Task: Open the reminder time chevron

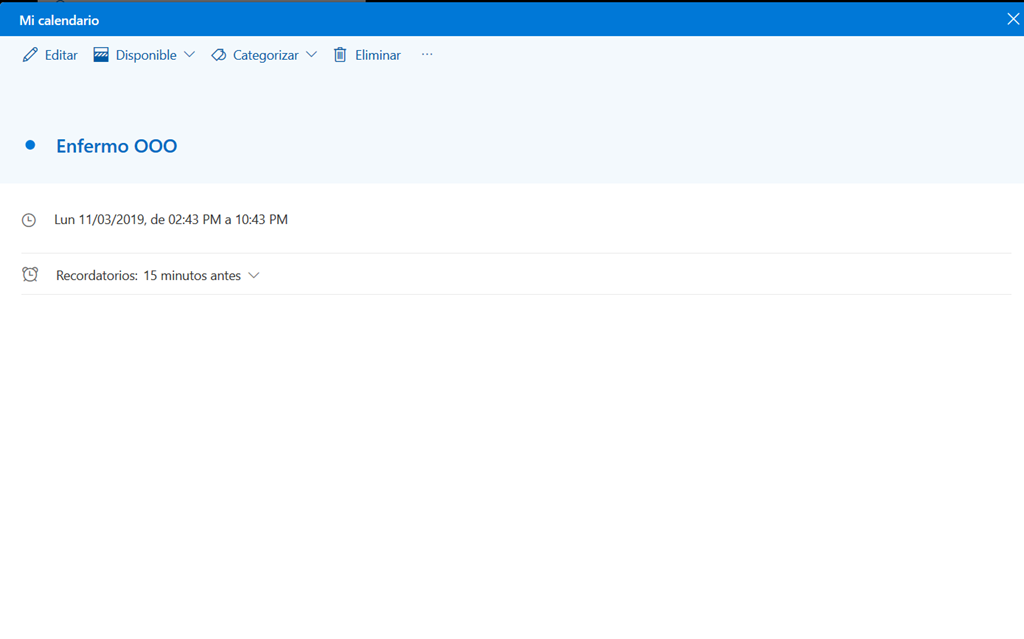Action: (254, 276)
